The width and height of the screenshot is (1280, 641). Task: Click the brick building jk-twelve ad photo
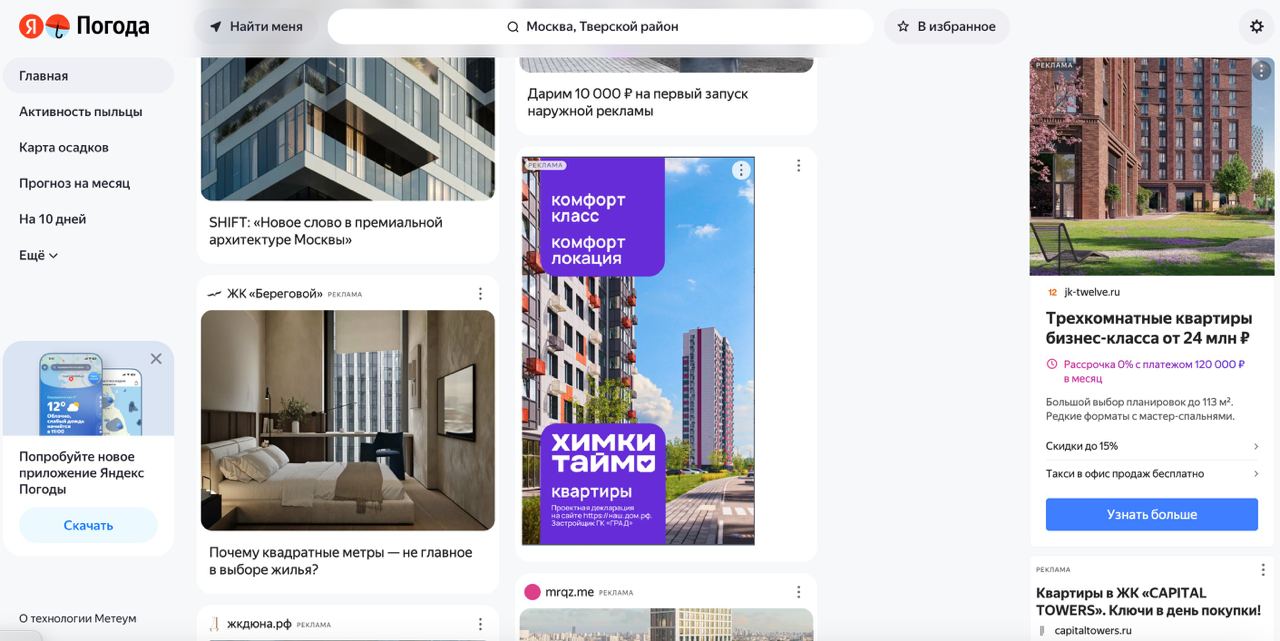1152,166
